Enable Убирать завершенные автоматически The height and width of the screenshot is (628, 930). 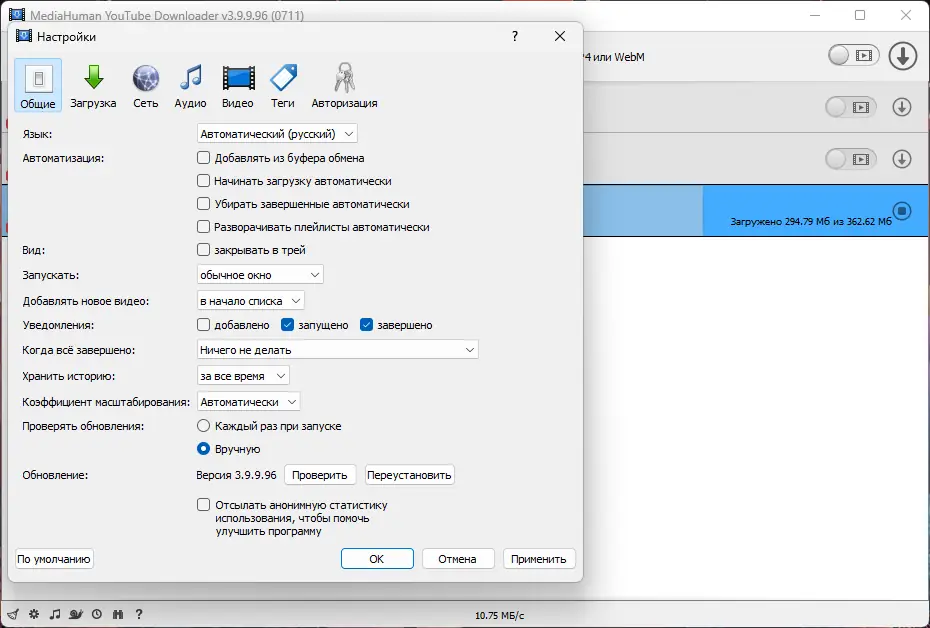[203, 203]
